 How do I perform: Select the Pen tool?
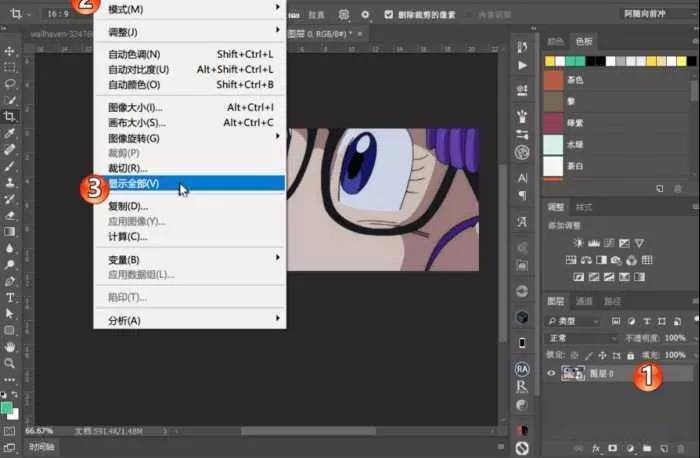tap(9, 281)
